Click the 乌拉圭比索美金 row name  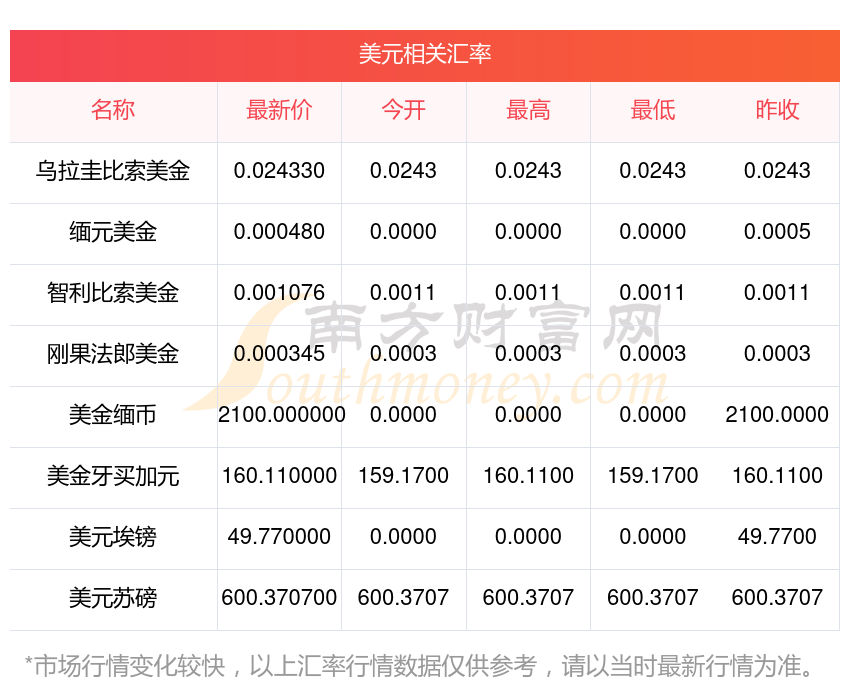click(x=113, y=171)
